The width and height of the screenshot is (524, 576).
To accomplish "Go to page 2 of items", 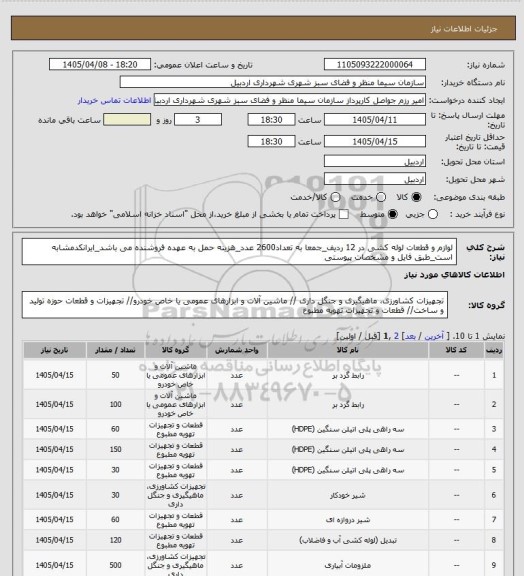I will [x=396, y=336].
